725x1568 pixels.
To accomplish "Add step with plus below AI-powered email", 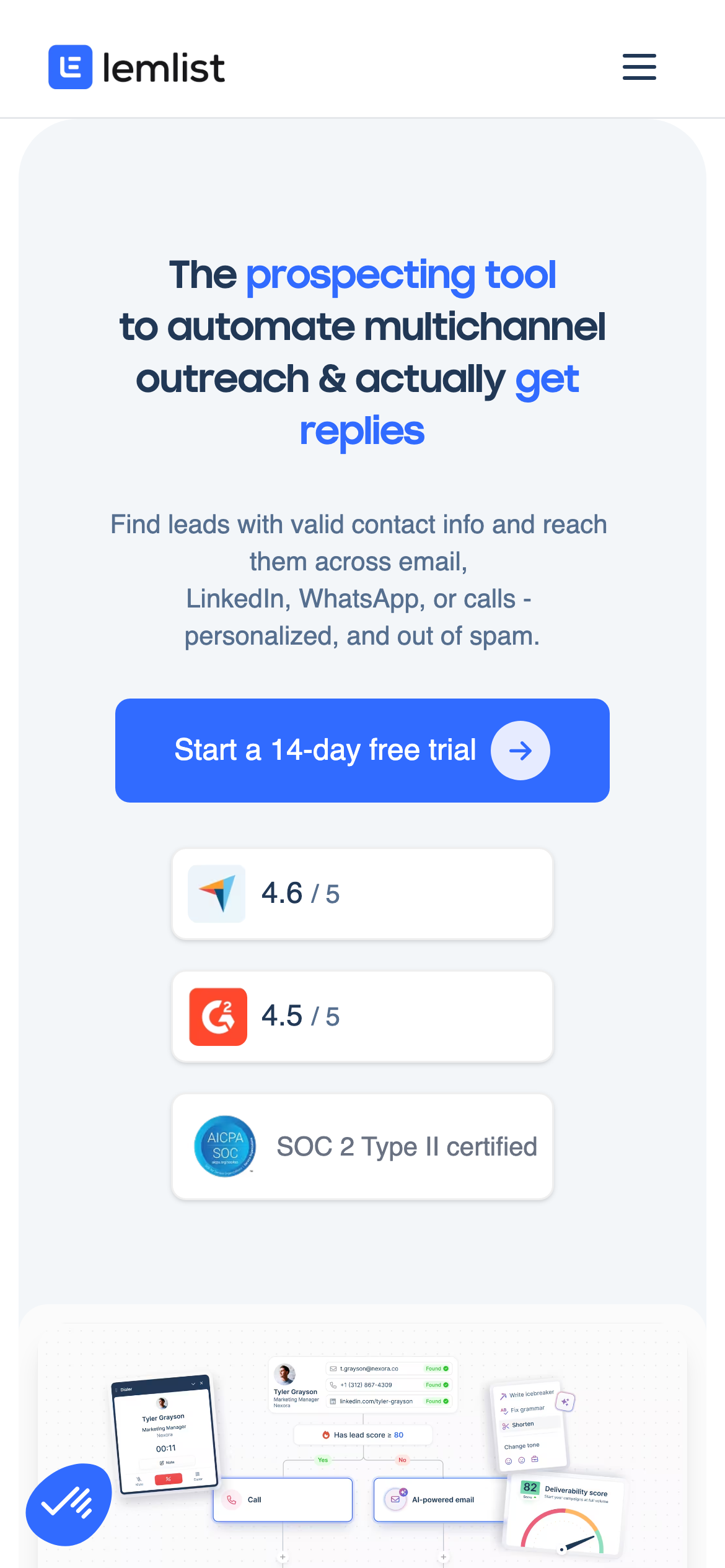I will coord(444,1557).
